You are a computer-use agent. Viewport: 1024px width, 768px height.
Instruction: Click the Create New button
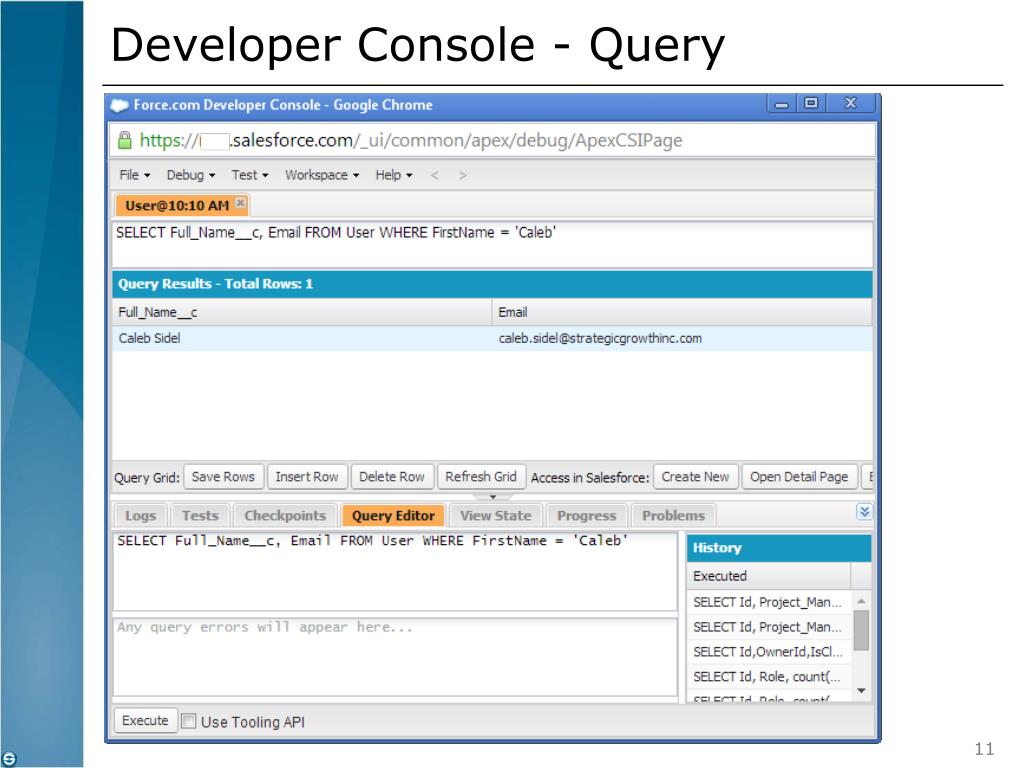696,477
